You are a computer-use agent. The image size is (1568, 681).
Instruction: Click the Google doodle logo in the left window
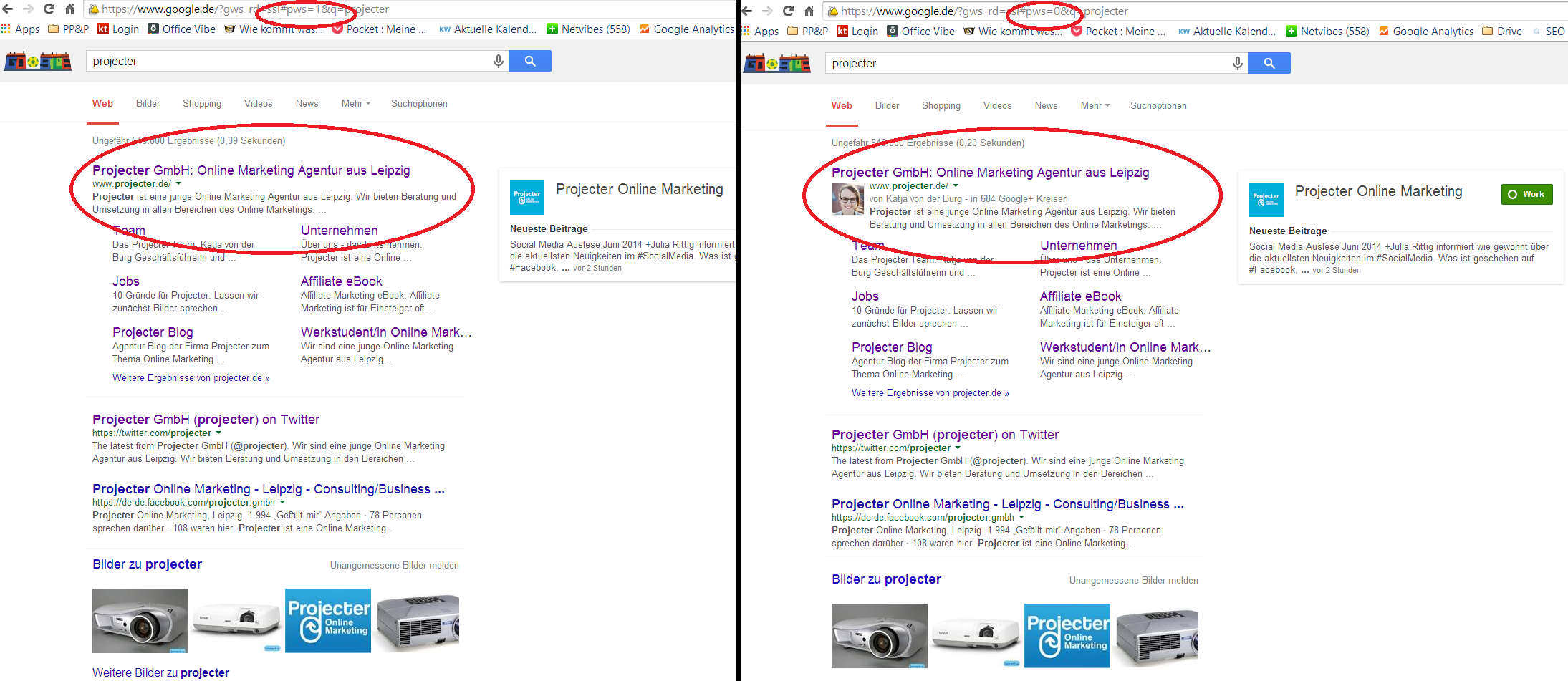(38, 61)
